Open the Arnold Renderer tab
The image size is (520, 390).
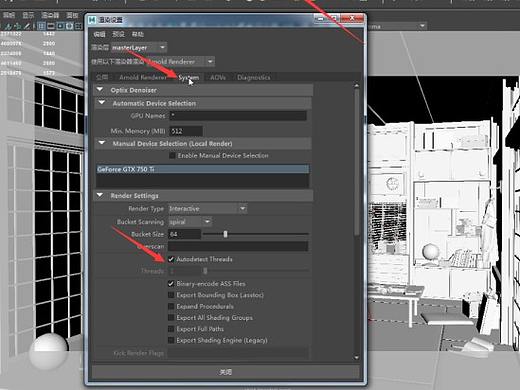[x=143, y=77]
